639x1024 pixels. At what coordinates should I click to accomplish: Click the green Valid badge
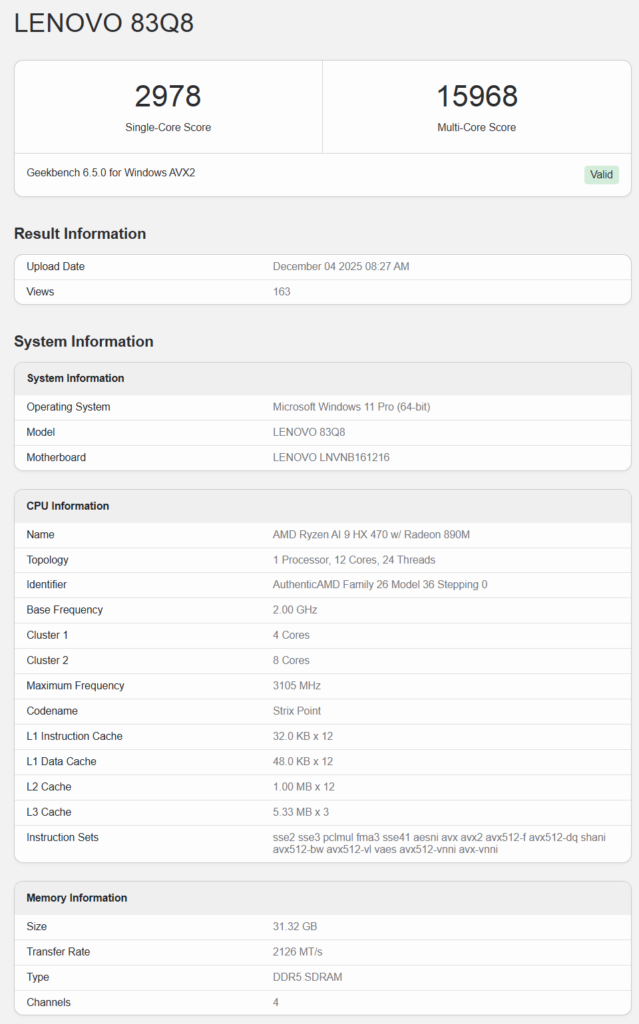601,174
